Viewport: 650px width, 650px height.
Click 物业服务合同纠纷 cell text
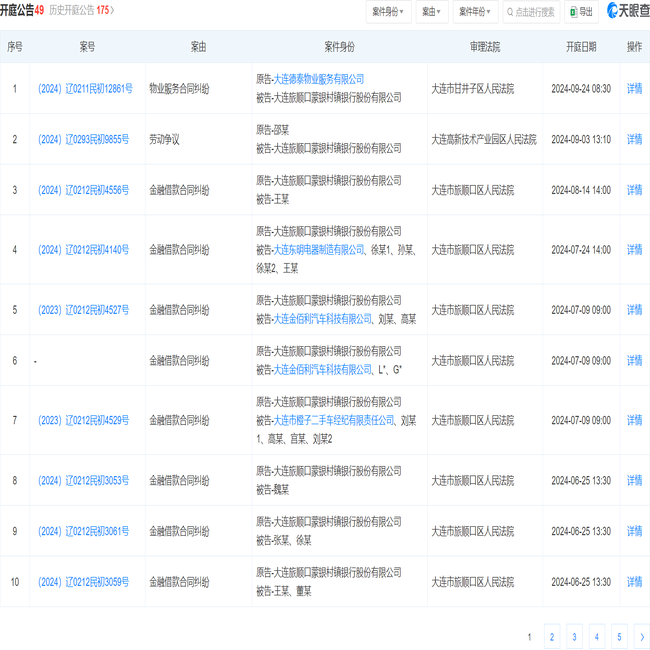(x=179, y=88)
